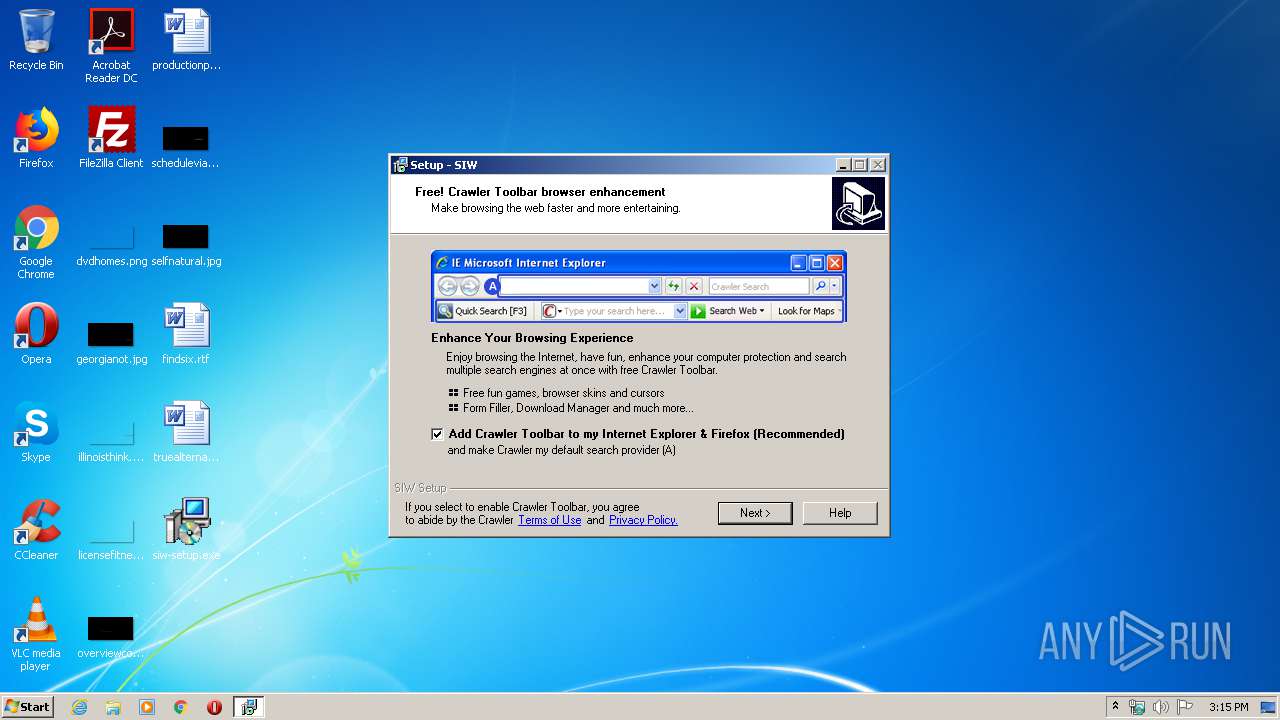
Task: Uncheck Add Crawler Toolbar option
Action: click(437, 434)
